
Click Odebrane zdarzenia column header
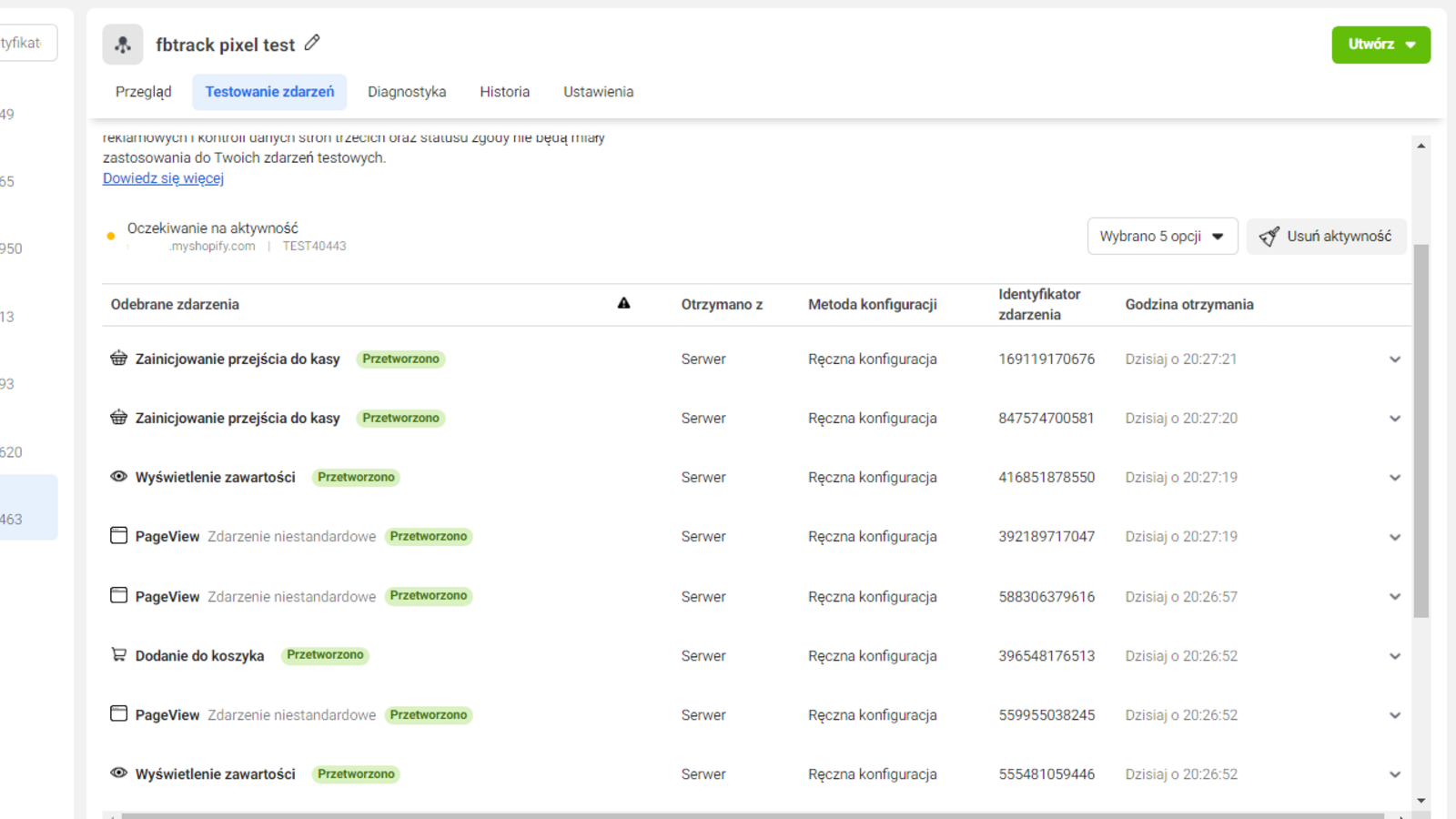point(175,305)
